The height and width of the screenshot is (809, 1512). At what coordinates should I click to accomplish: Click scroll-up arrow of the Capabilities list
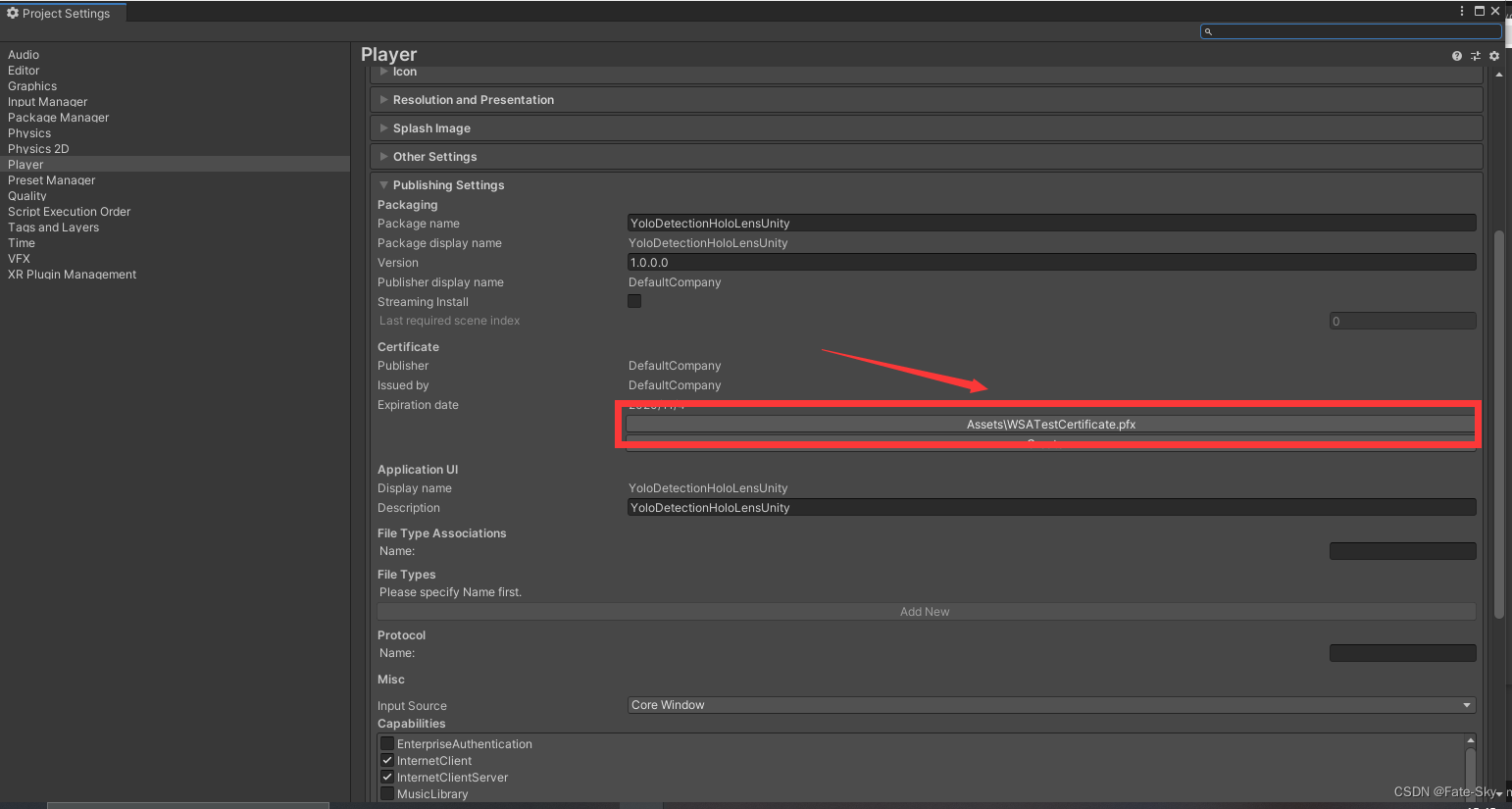click(x=1470, y=740)
